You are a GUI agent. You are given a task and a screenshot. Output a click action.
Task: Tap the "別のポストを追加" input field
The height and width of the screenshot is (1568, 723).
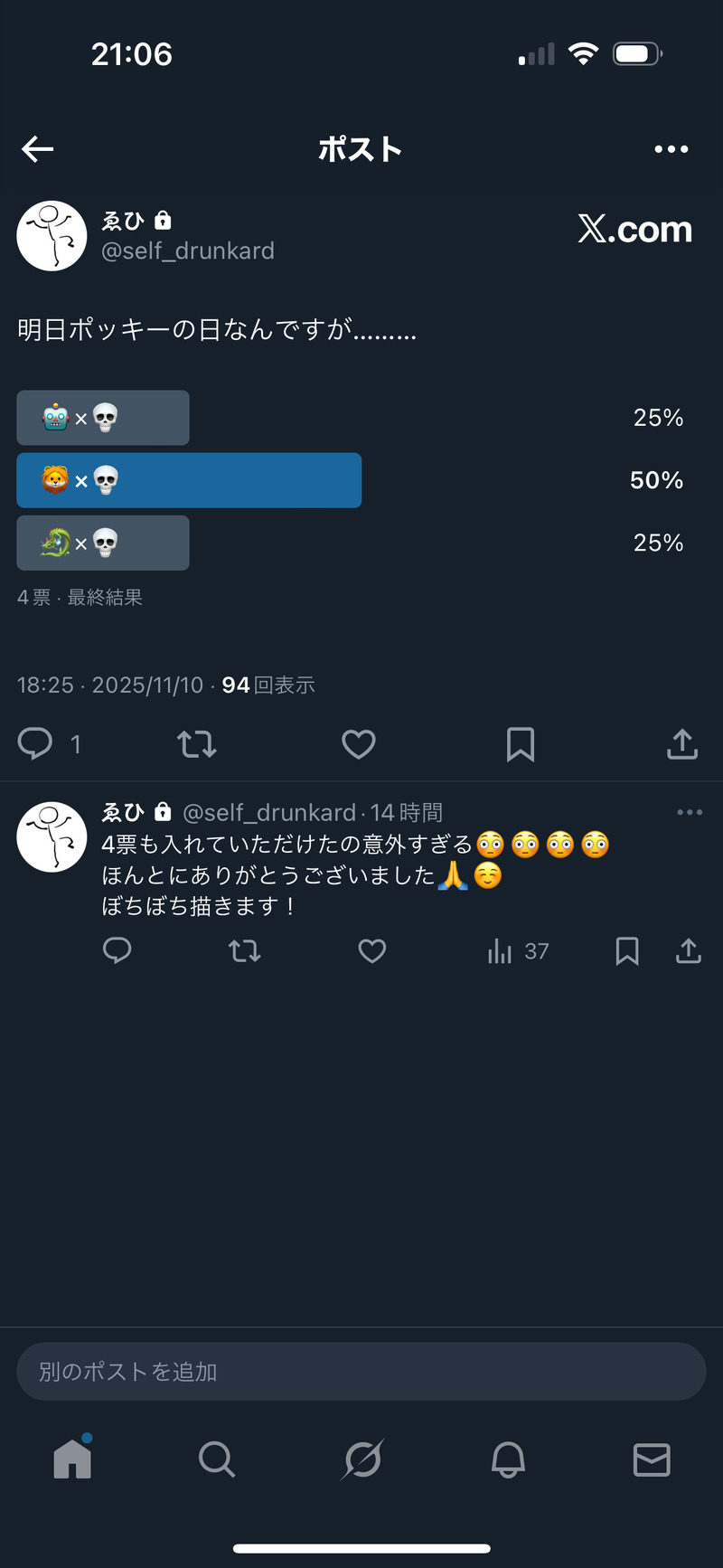(361, 1371)
